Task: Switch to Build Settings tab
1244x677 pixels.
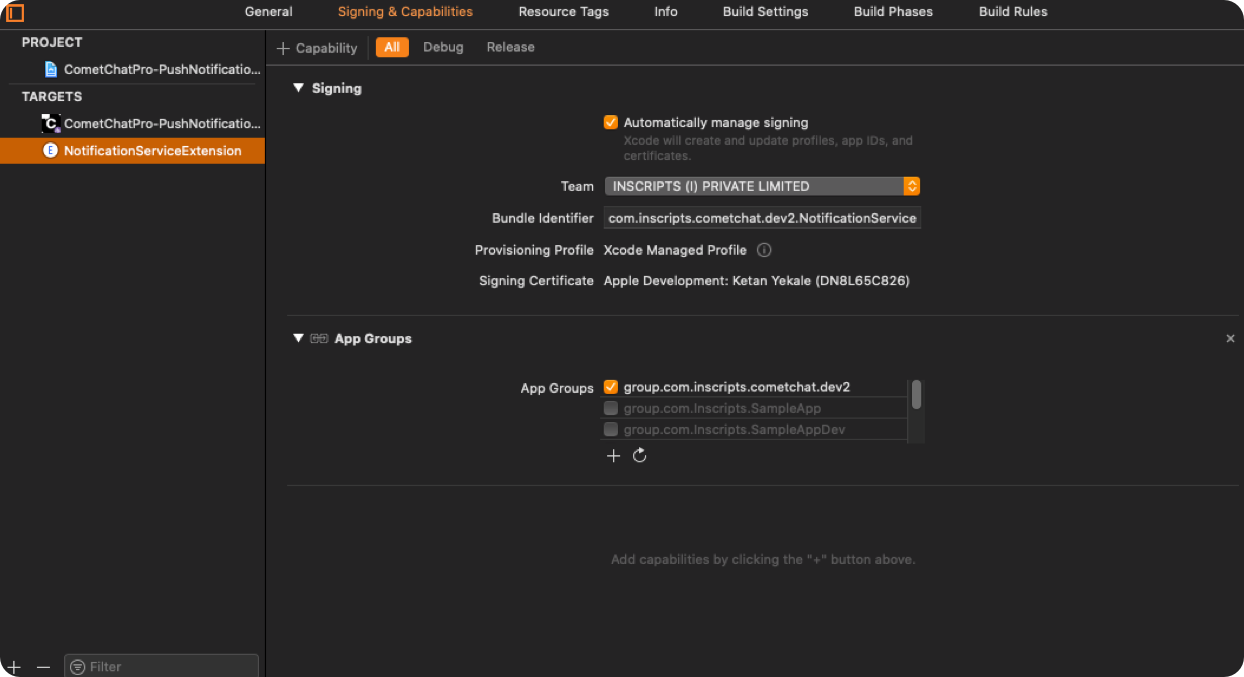Action: pos(766,12)
